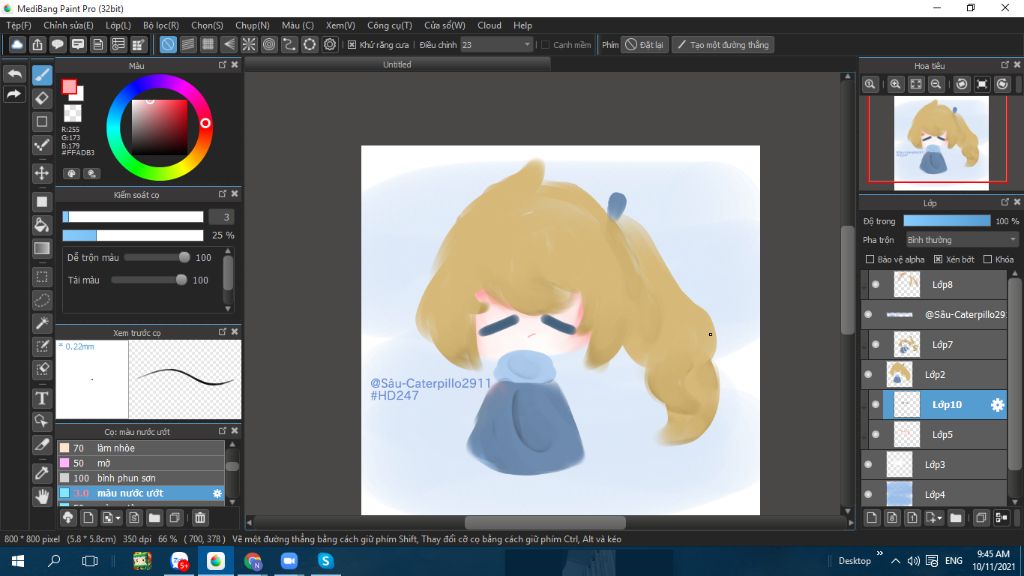
Task: Open the Cloud menu
Action: (489, 25)
